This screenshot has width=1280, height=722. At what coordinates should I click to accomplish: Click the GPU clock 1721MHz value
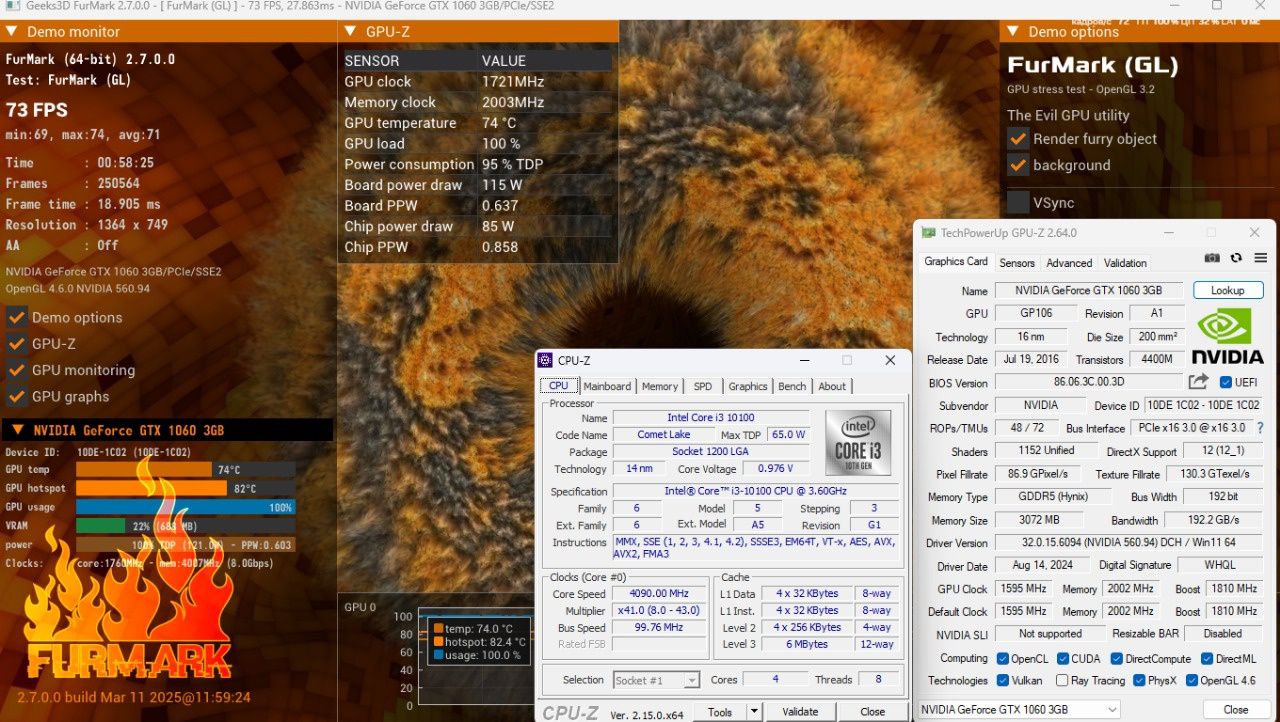click(513, 82)
